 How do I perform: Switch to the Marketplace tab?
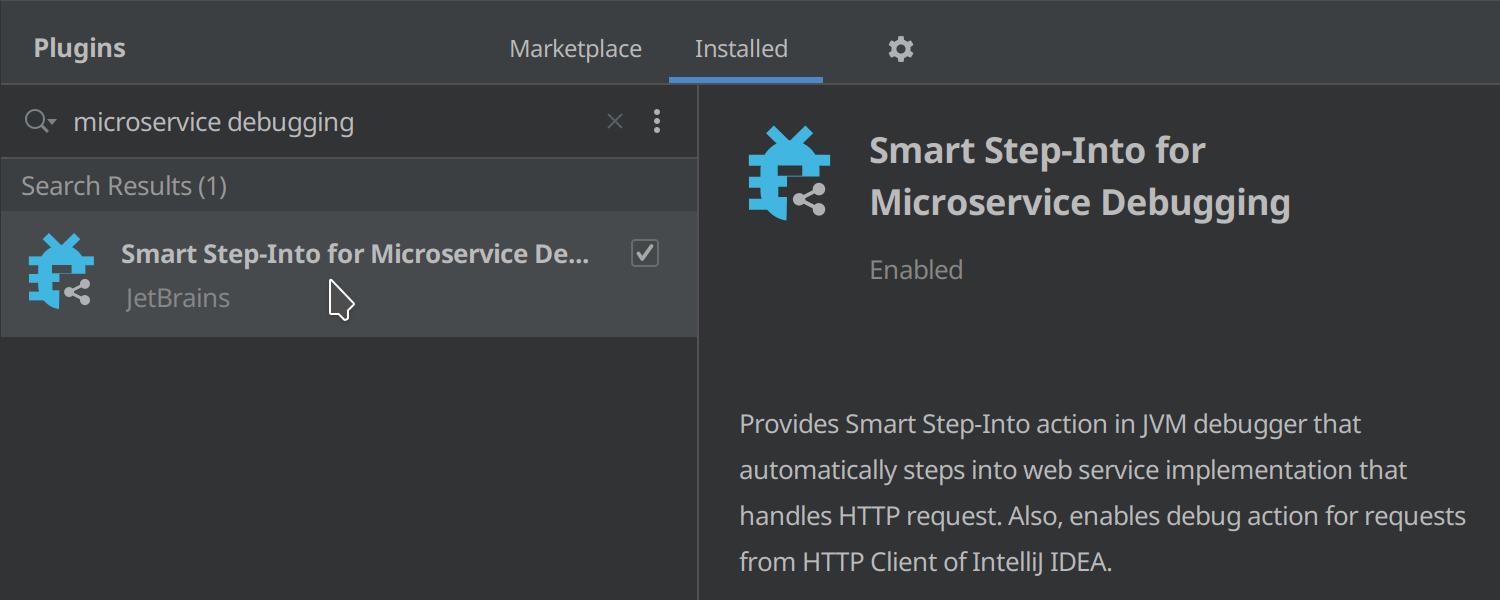pos(576,49)
